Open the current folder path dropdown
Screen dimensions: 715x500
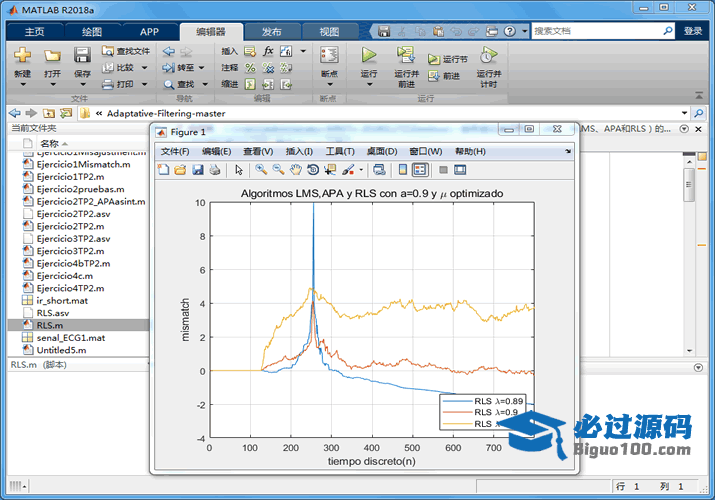coord(684,113)
